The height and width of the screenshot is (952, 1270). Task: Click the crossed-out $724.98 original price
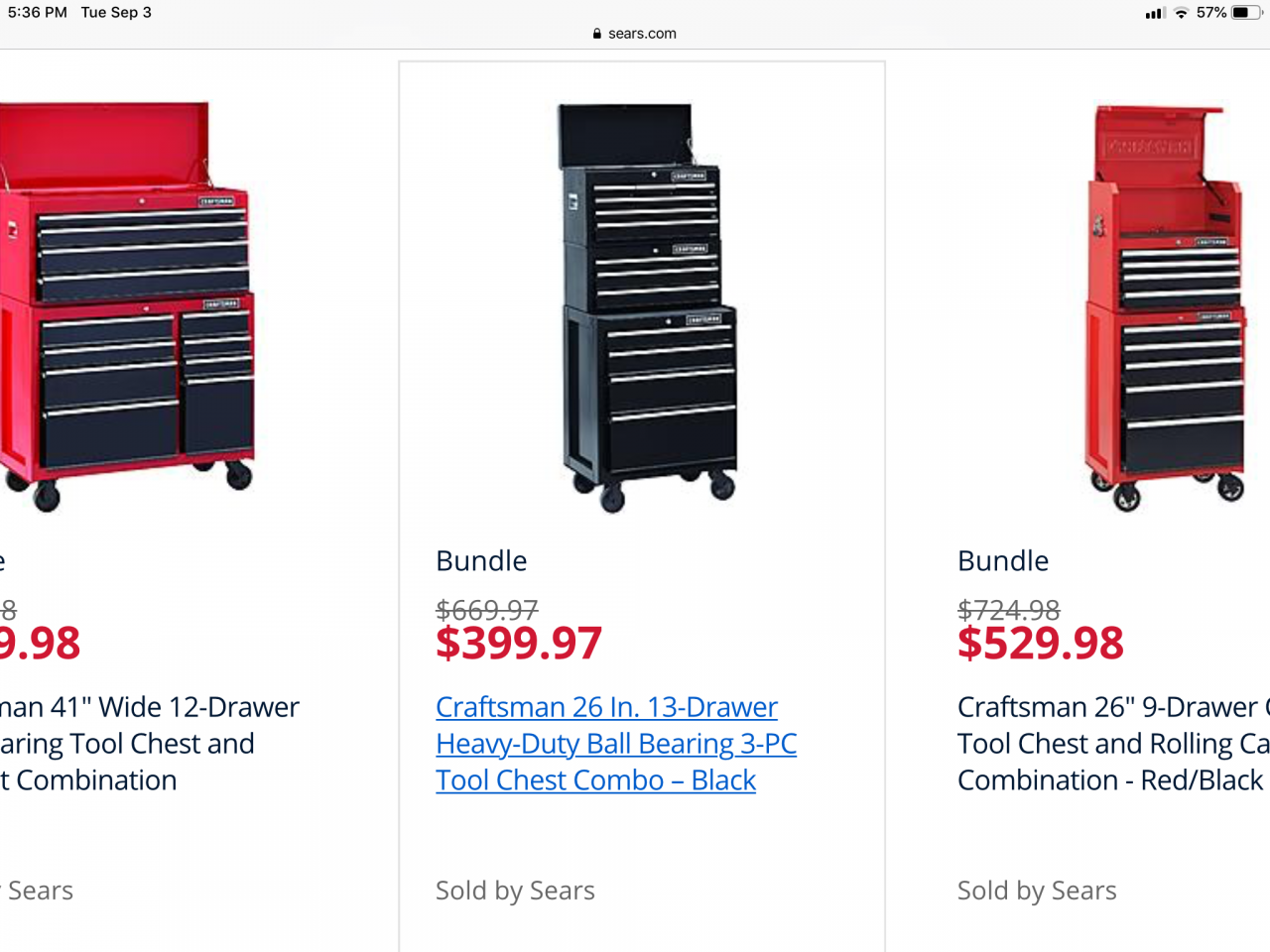click(x=1008, y=609)
